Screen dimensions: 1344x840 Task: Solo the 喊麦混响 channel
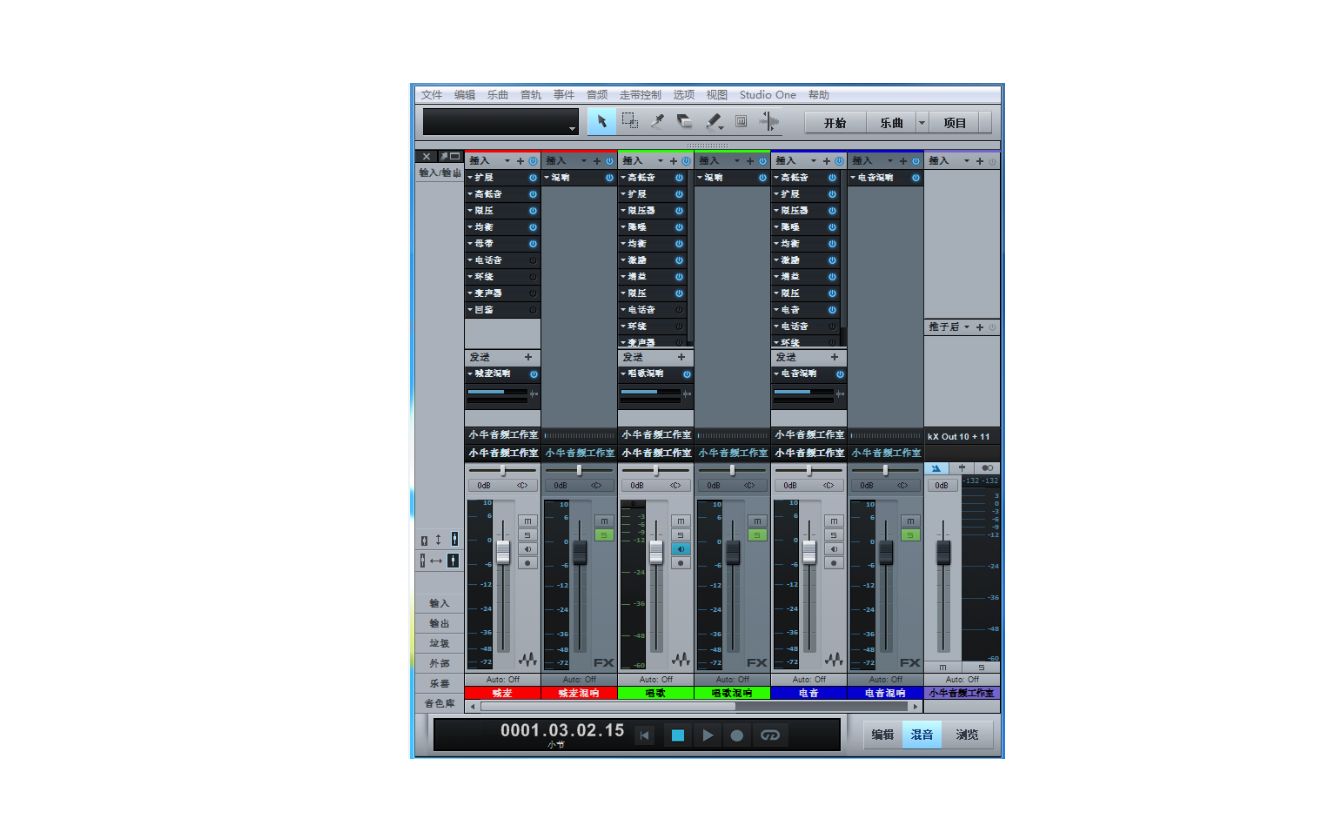[604, 535]
